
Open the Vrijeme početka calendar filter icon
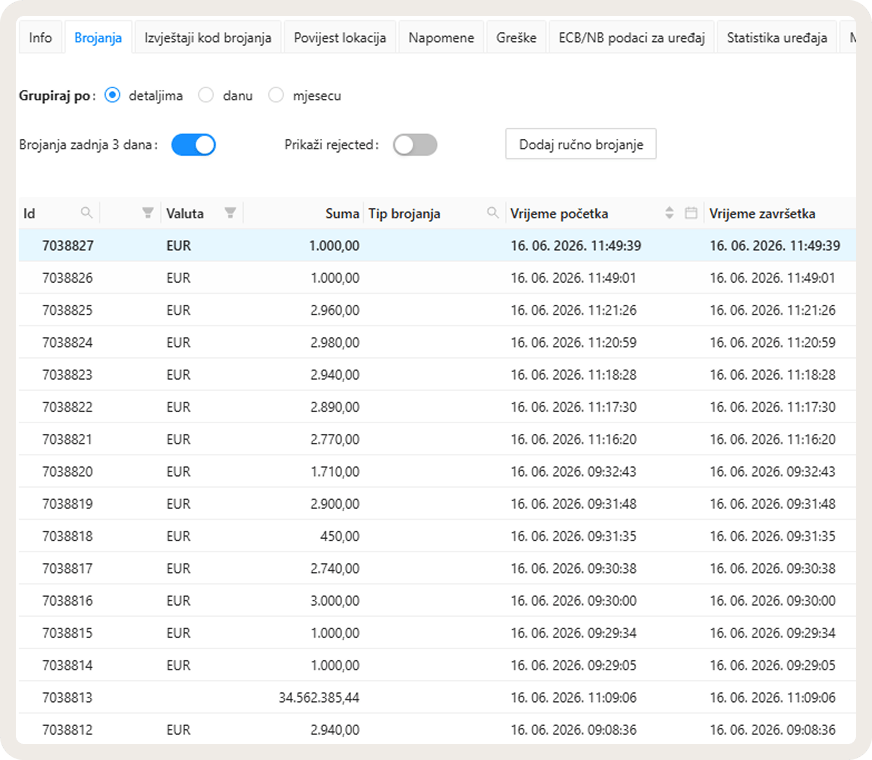[691, 213]
